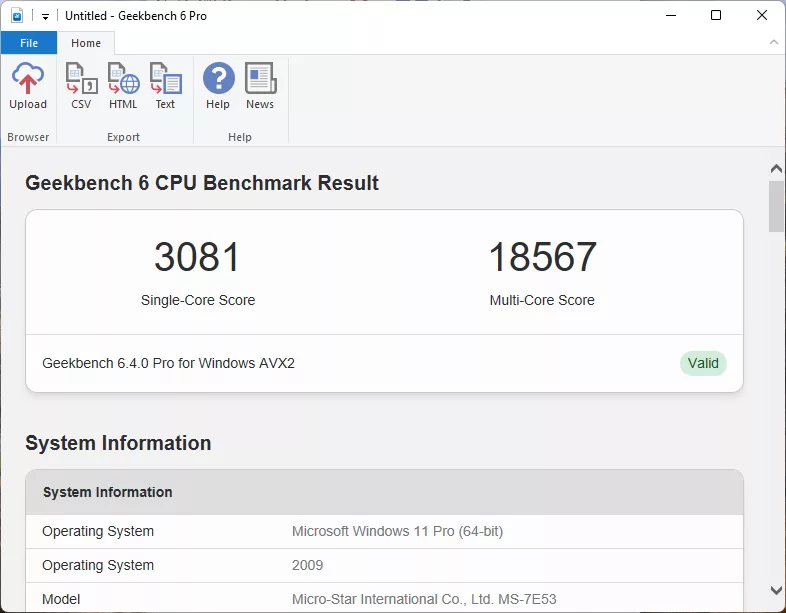Click the vertical scrollbar thumb
The height and width of the screenshot is (613, 786).
[776, 206]
